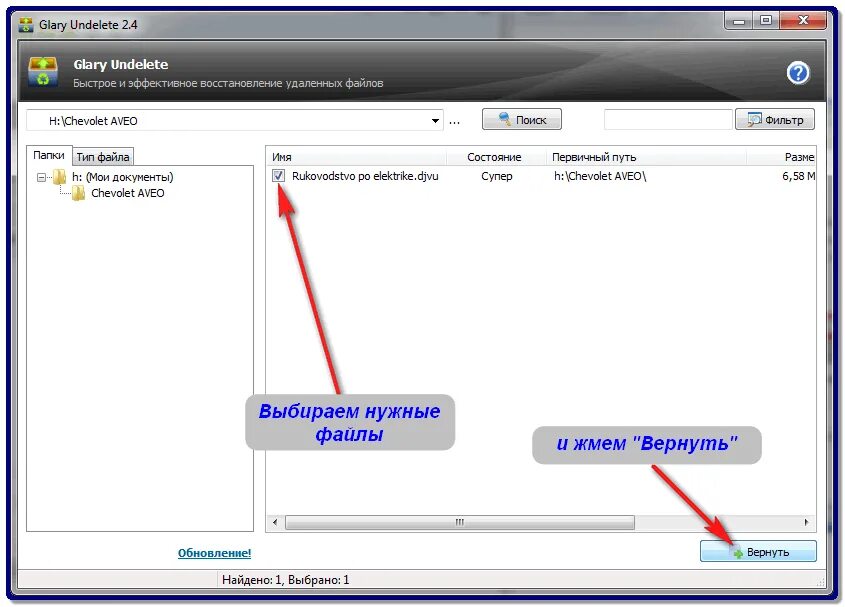
Task: Click the 6,58 М size cell
Action: (x=799, y=176)
